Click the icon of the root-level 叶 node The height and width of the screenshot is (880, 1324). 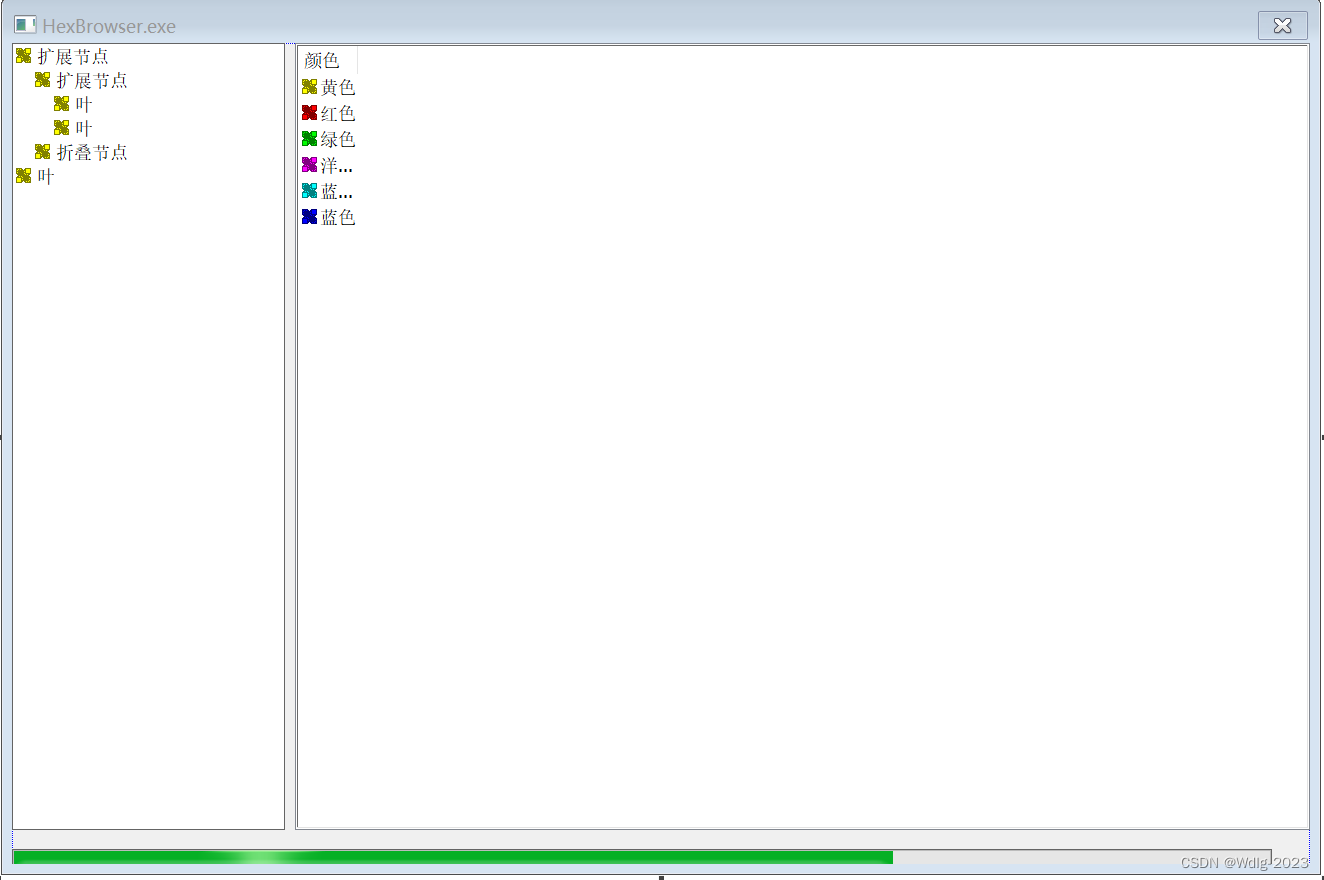pyautogui.click(x=24, y=176)
